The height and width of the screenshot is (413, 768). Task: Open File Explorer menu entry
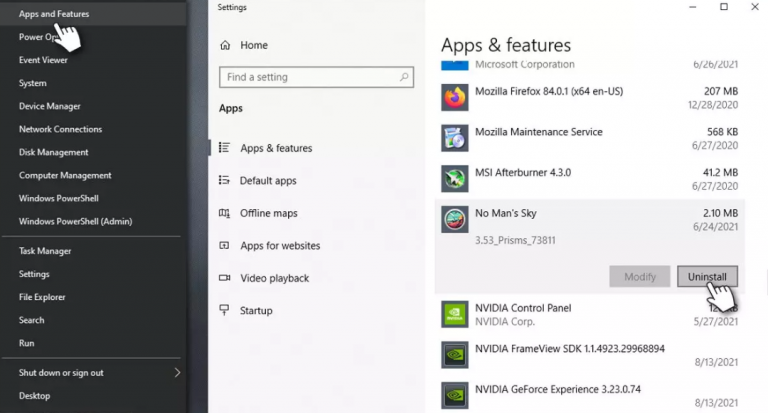(42, 296)
